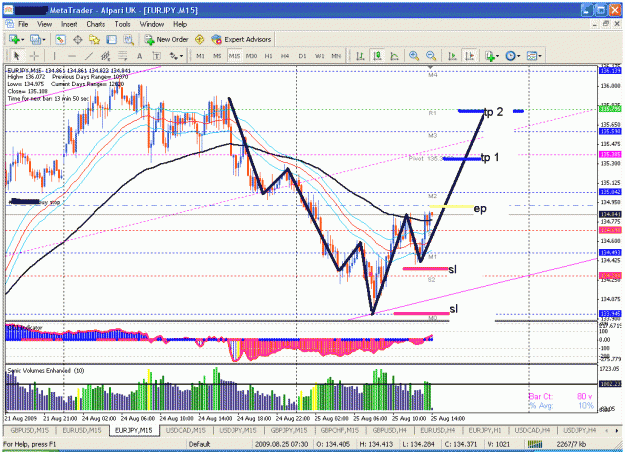Switch chart to Line Chart type
Image resolution: width=625 pixels, height=452 pixels.
[394, 56]
